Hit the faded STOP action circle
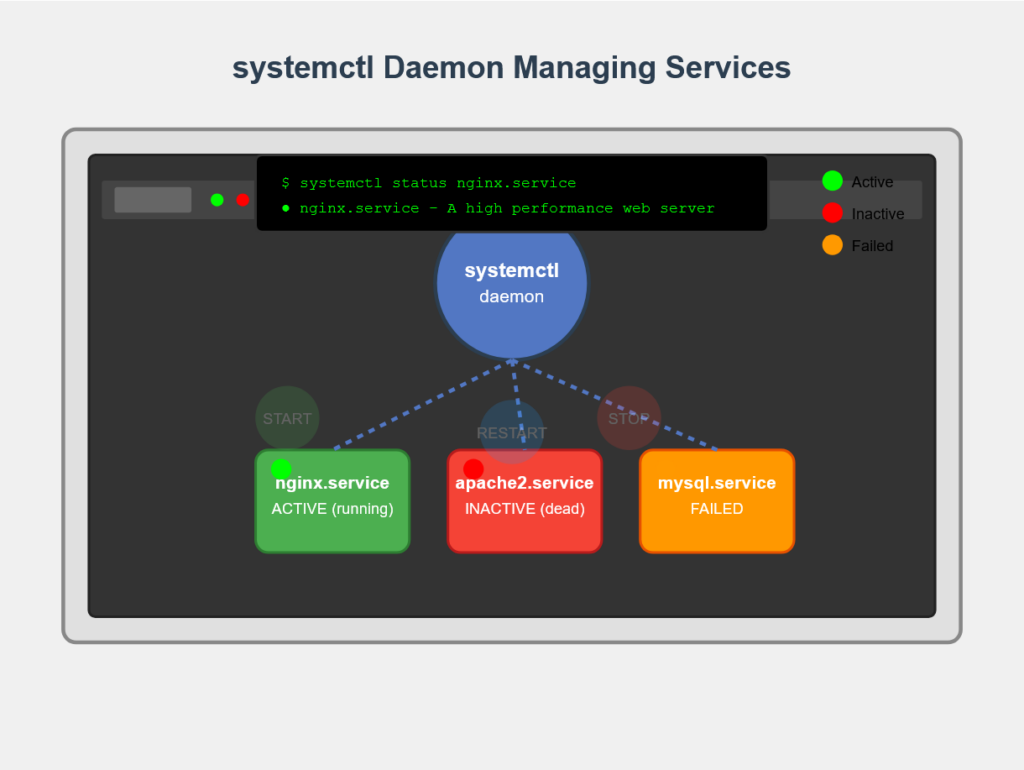 click(x=629, y=418)
